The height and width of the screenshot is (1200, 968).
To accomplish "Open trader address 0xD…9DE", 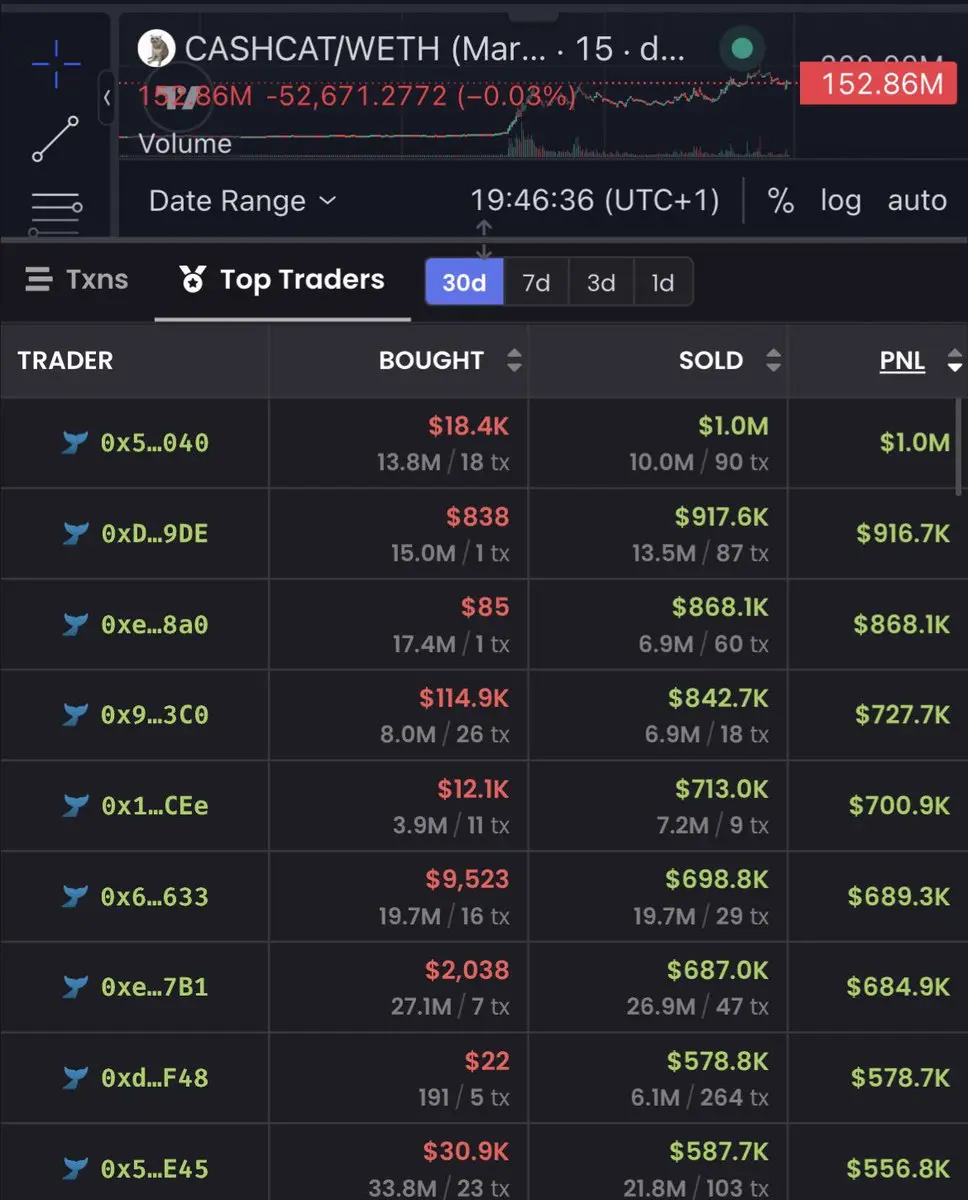I will 154,533.
